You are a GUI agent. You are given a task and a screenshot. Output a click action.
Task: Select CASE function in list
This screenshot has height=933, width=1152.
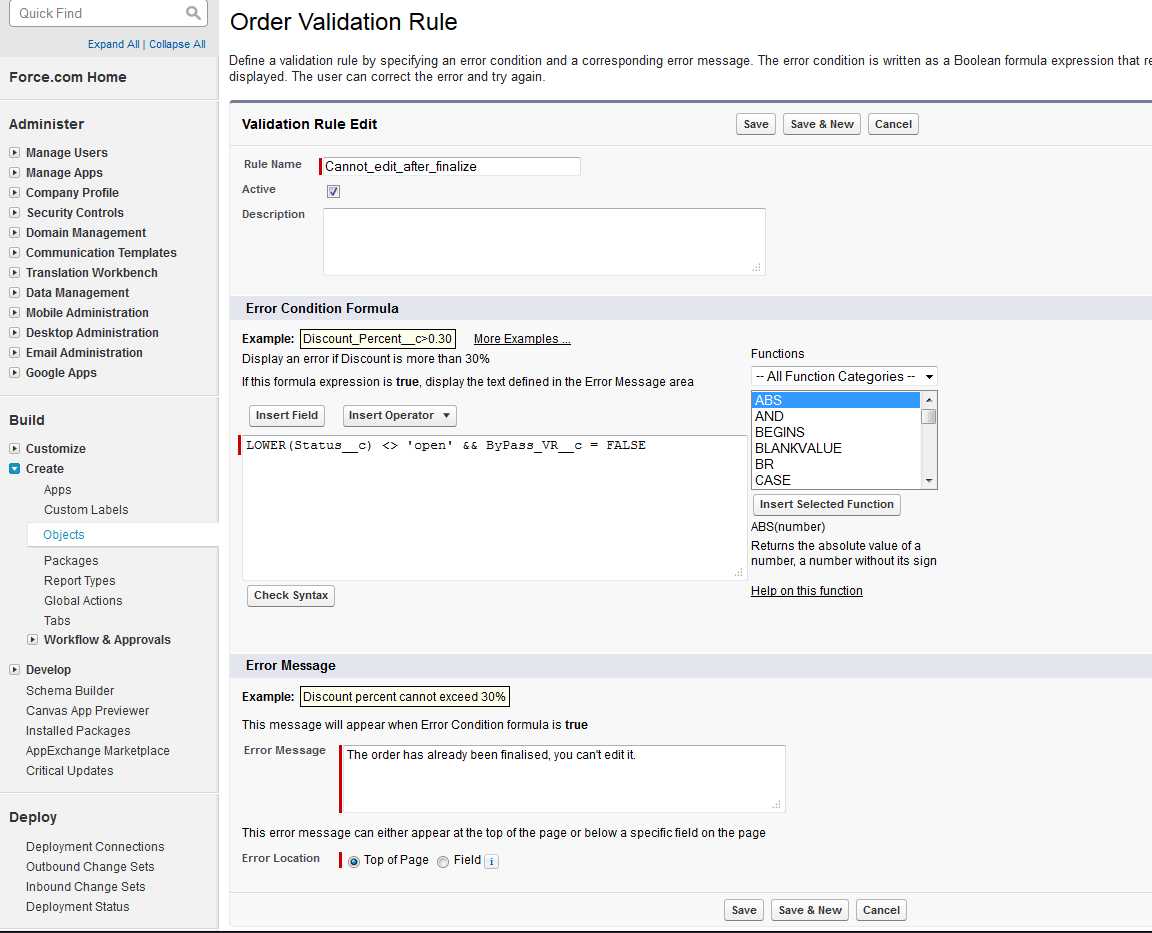tap(835, 480)
